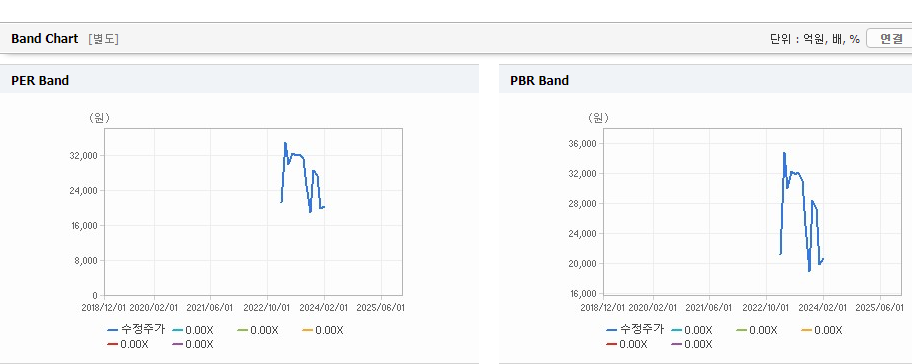Toggle purple 0.00X legend in PER Band
Viewport: 912px width, 364px height.
tap(193, 344)
